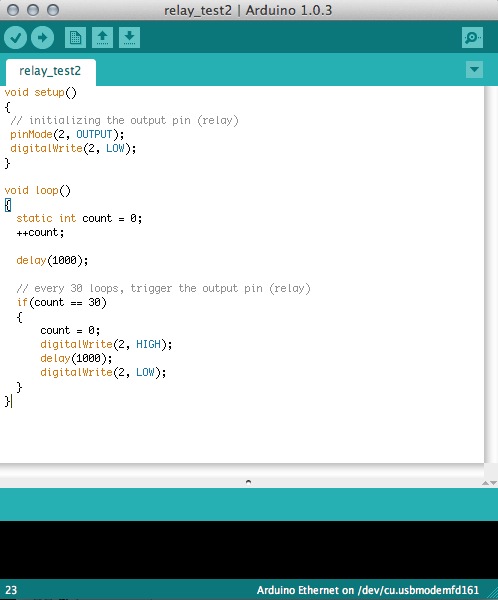This screenshot has height=600, width=498.
Task: Select the relay_test2 tab
Action: [51, 72]
